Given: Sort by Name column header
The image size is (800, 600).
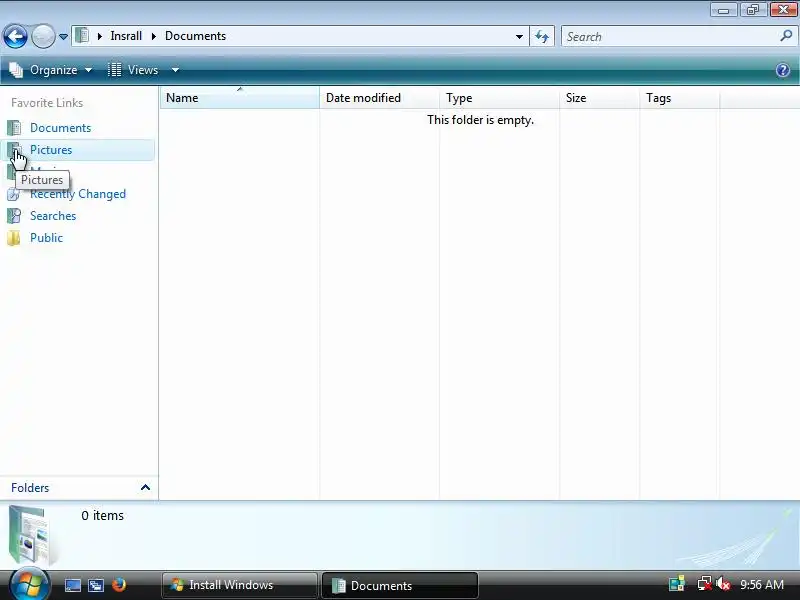Looking at the screenshot, I should 240,97.
